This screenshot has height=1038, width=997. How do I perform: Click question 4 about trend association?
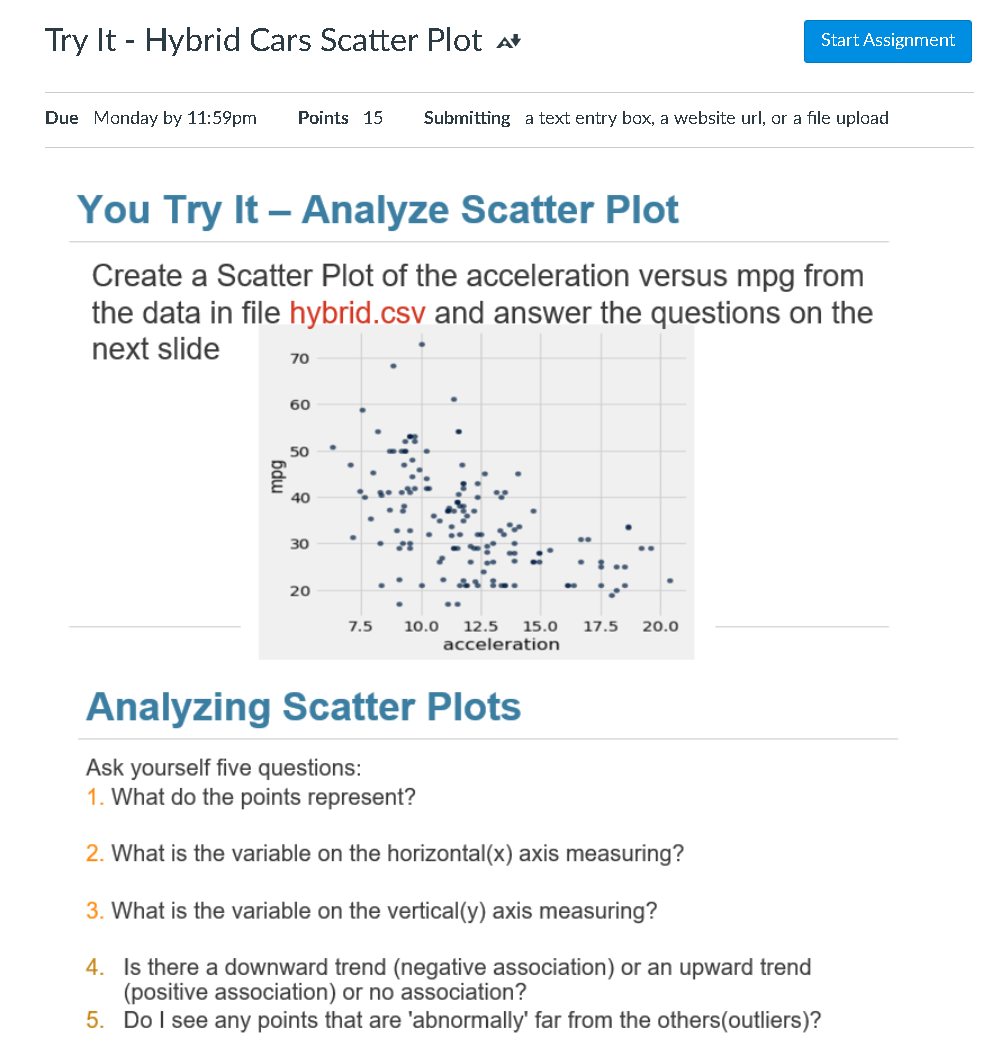465,967
